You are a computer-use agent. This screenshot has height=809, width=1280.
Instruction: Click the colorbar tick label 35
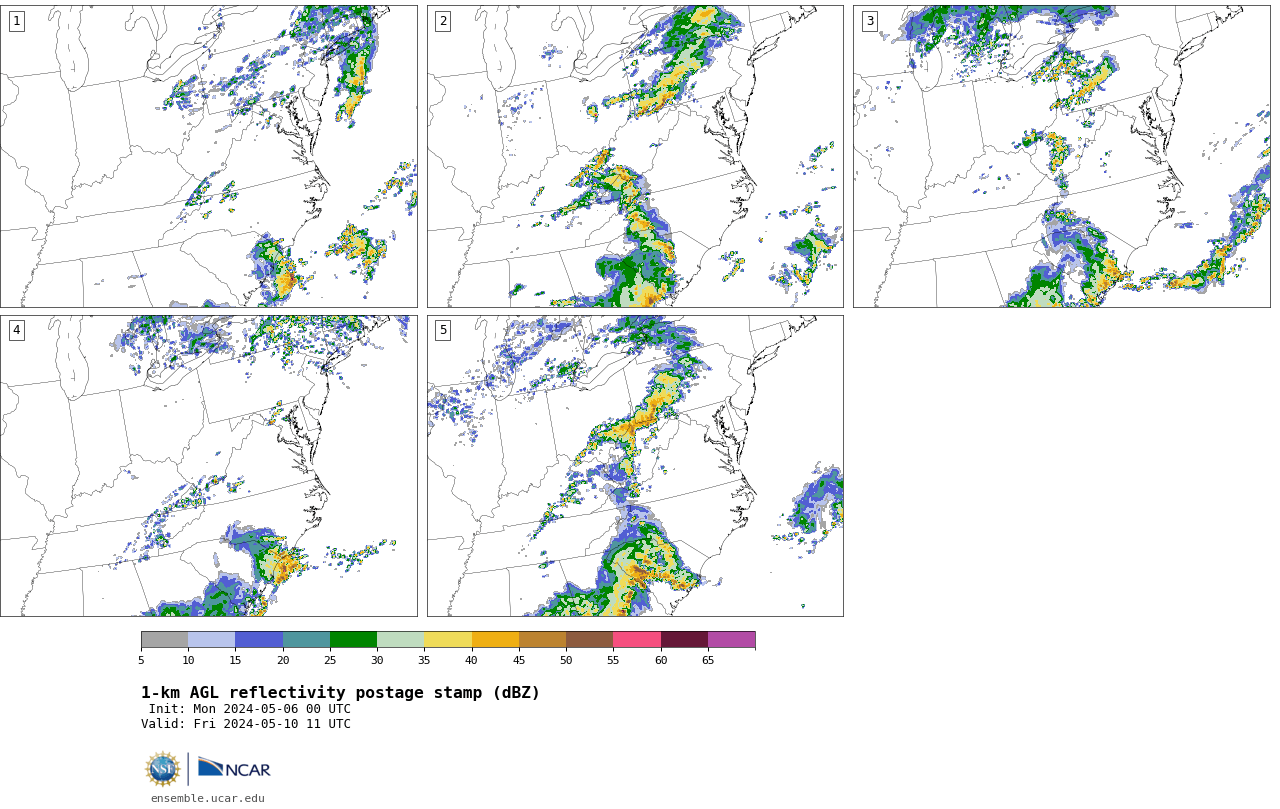424,660
